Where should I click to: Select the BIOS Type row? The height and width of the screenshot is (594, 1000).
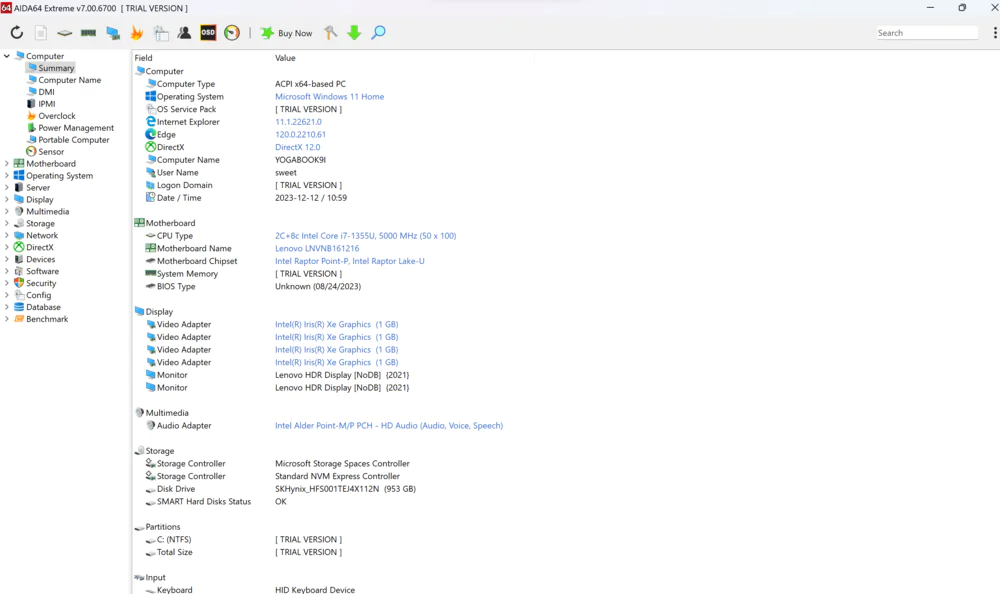click(x=334, y=286)
